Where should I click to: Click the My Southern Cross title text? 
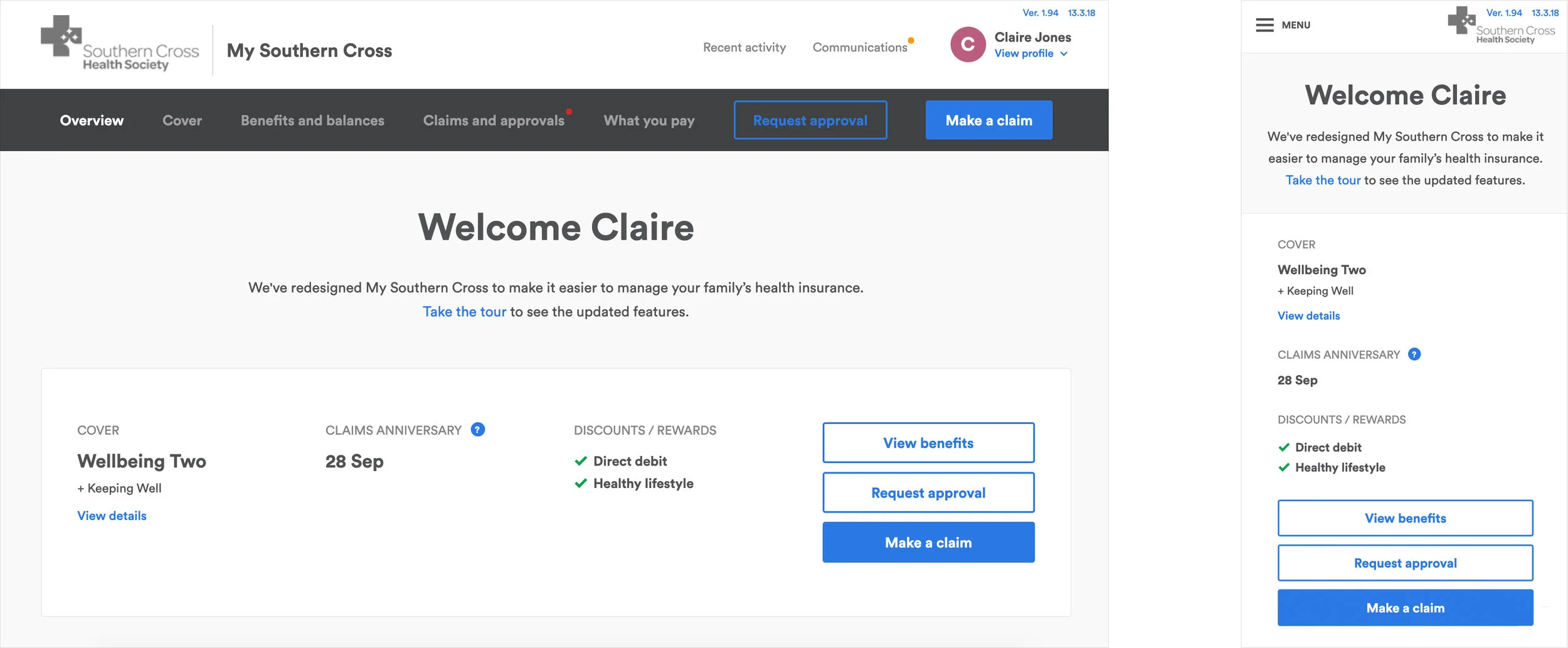click(309, 51)
